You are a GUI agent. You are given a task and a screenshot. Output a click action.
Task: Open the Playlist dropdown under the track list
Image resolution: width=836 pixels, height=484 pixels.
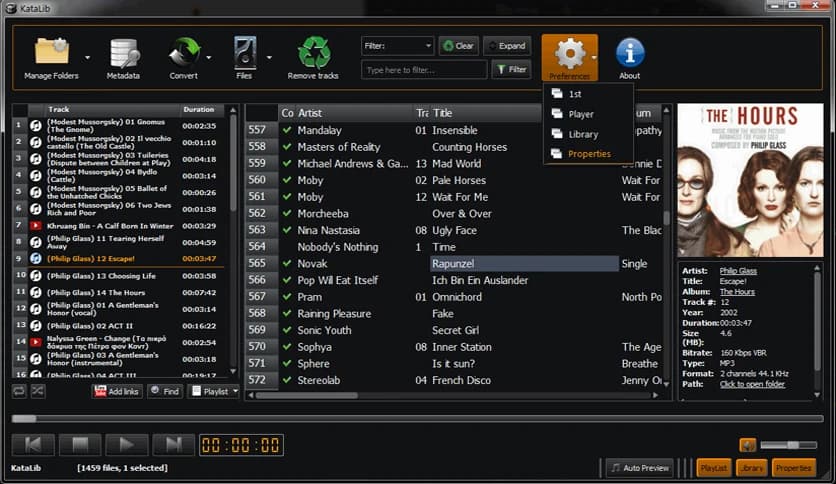coord(214,391)
